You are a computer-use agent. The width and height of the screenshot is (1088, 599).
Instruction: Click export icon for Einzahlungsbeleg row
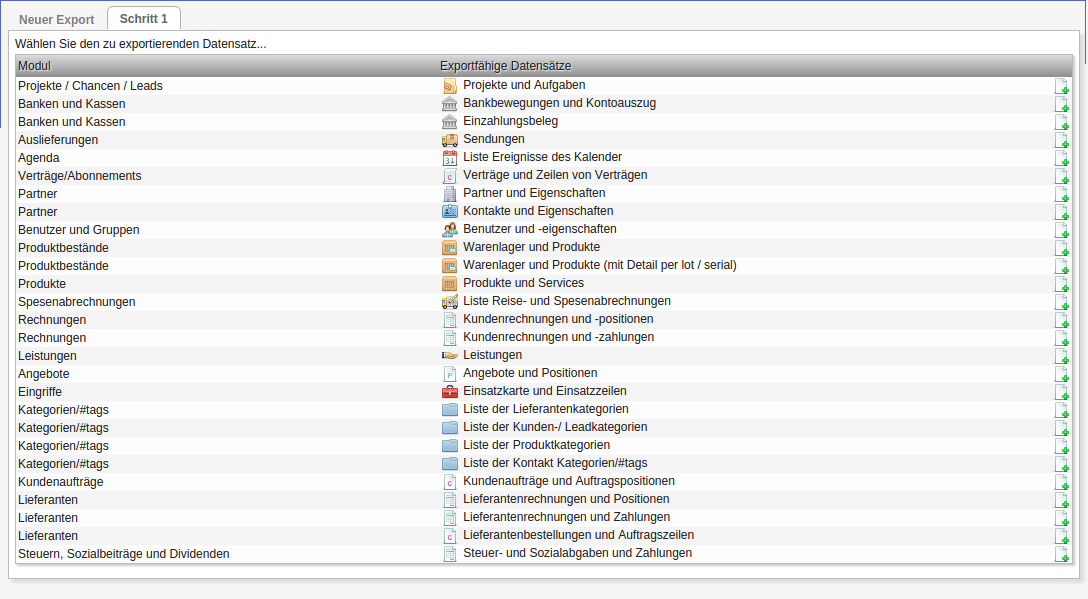1062,122
